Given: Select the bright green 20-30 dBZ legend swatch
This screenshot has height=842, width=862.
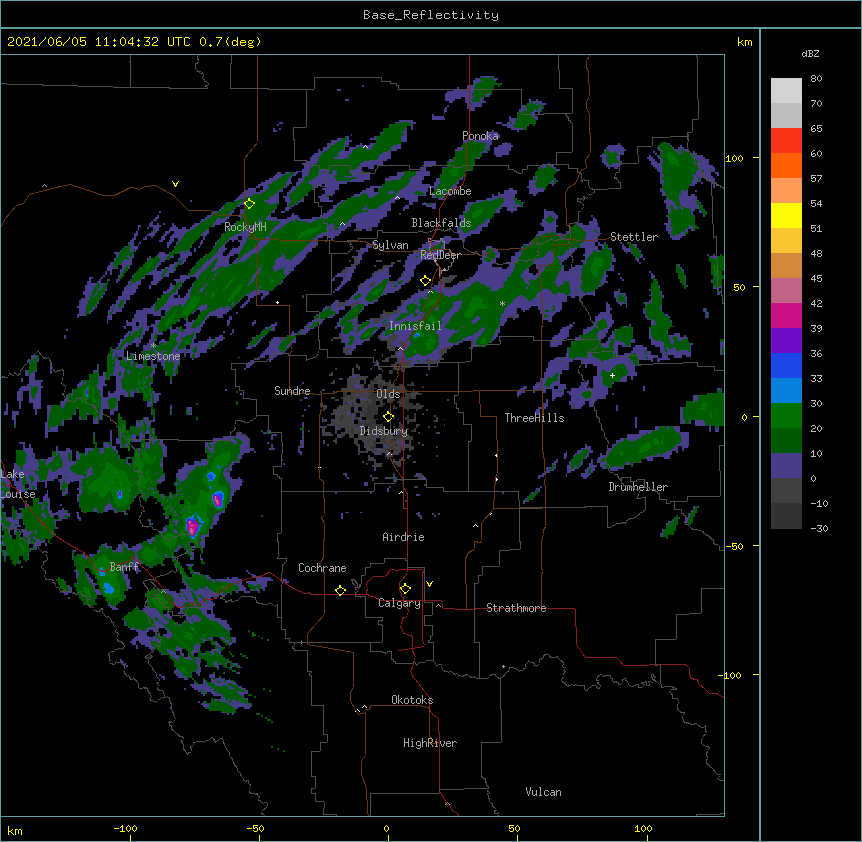Looking at the screenshot, I should coord(786,416).
